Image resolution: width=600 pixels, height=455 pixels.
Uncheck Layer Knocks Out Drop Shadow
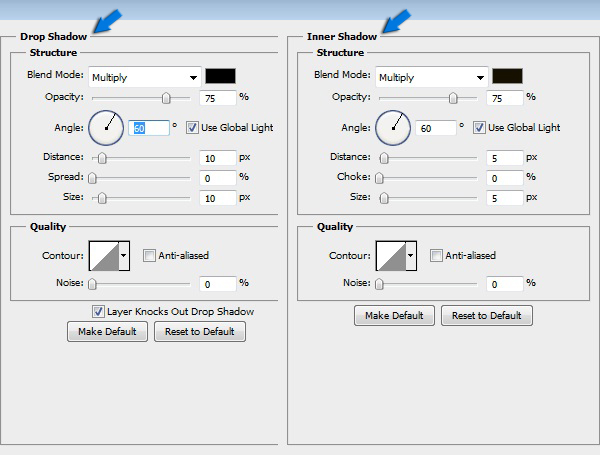pos(98,311)
